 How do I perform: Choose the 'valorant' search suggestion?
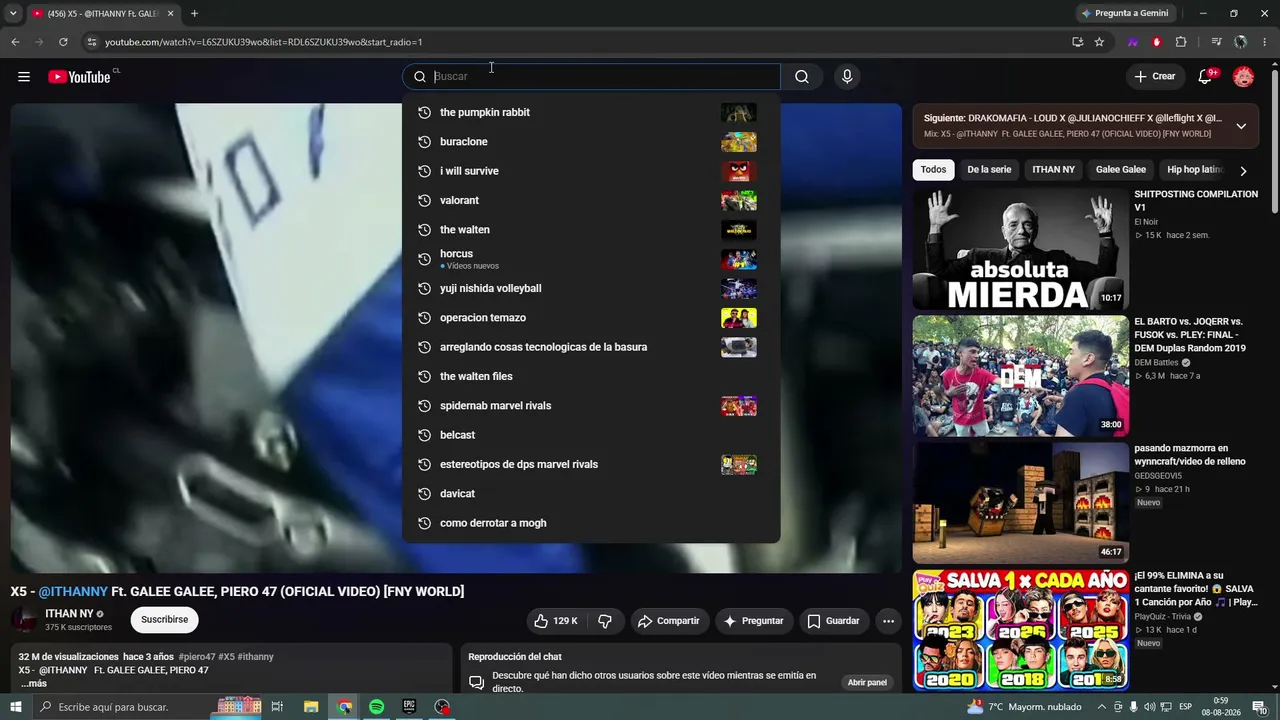591,200
